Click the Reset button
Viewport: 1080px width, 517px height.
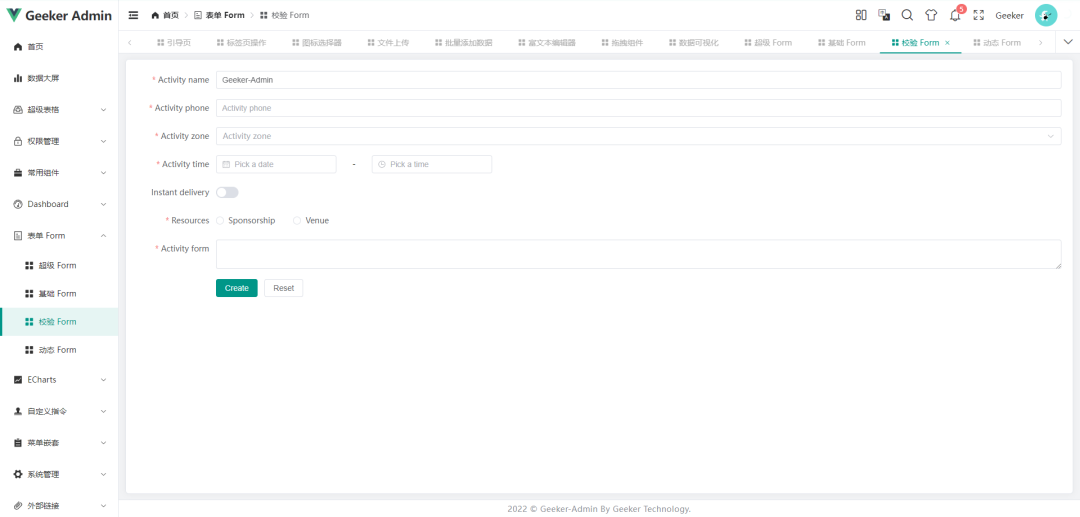pos(284,288)
